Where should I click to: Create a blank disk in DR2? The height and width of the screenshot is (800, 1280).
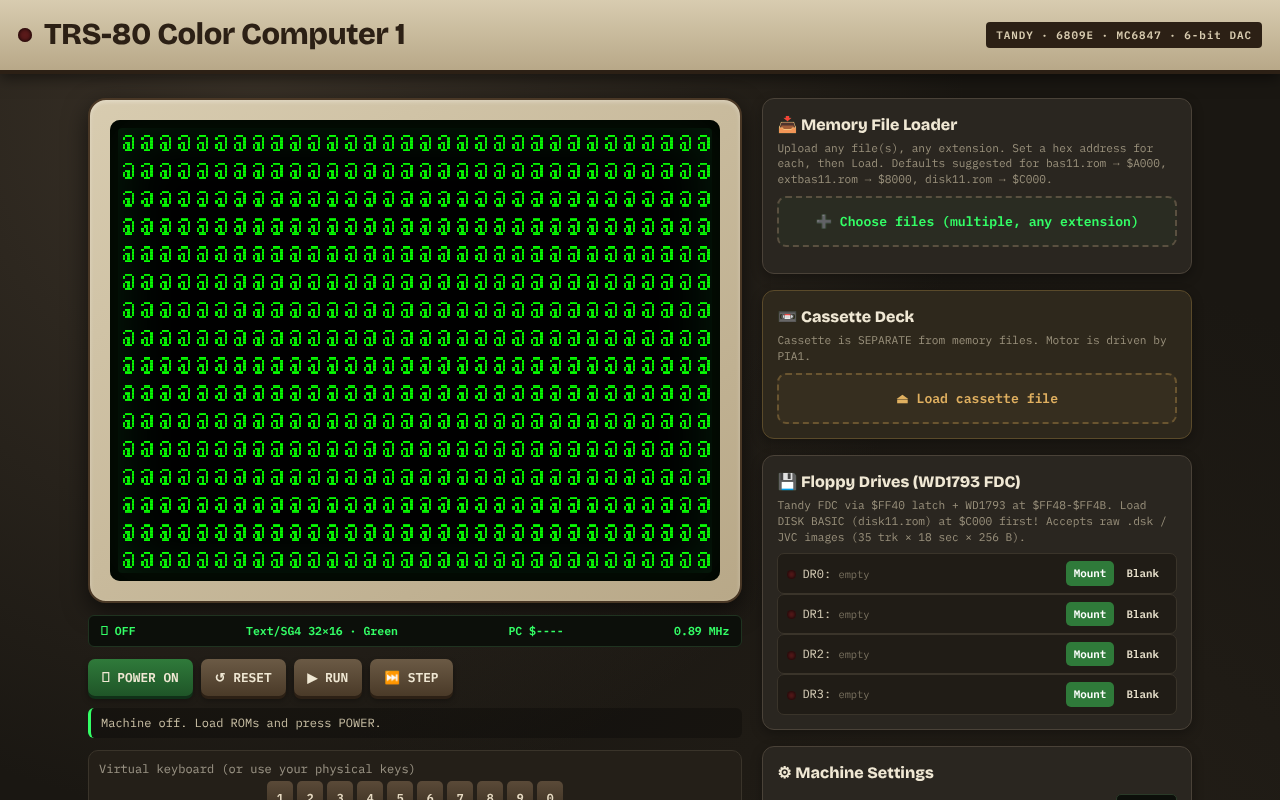tap(1143, 654)
